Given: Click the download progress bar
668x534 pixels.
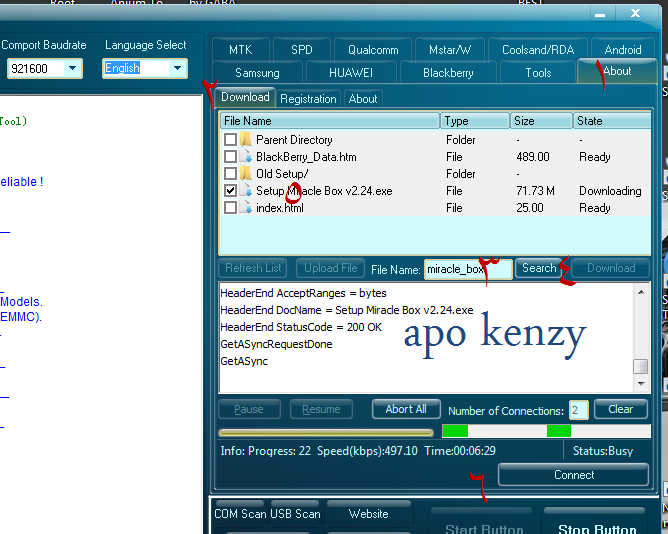Looking at the screenshot, I should (326, 433).
